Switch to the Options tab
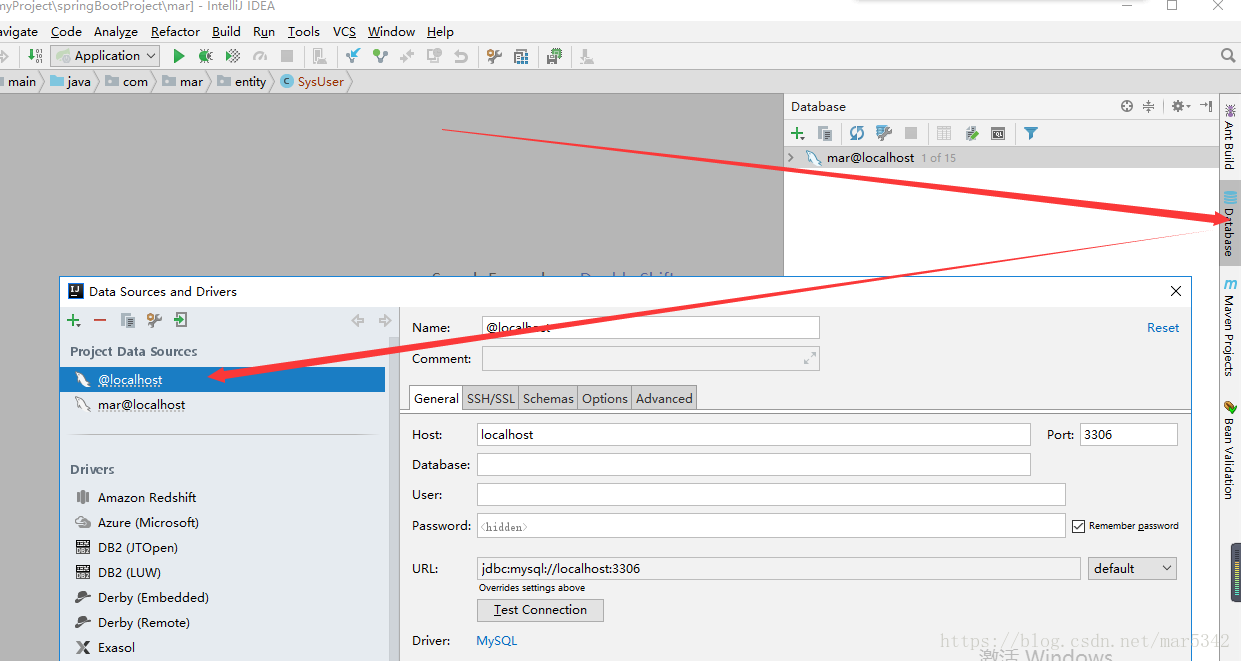This screenshot has width=1241, height=661. pos(605,398)
